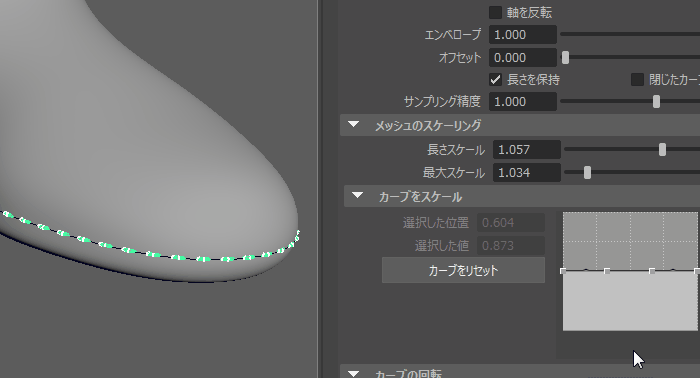Viewport: 700px width, 378px height.
Task: Uncheck the 長さを保持 checkbox
Action: [495, 80]
